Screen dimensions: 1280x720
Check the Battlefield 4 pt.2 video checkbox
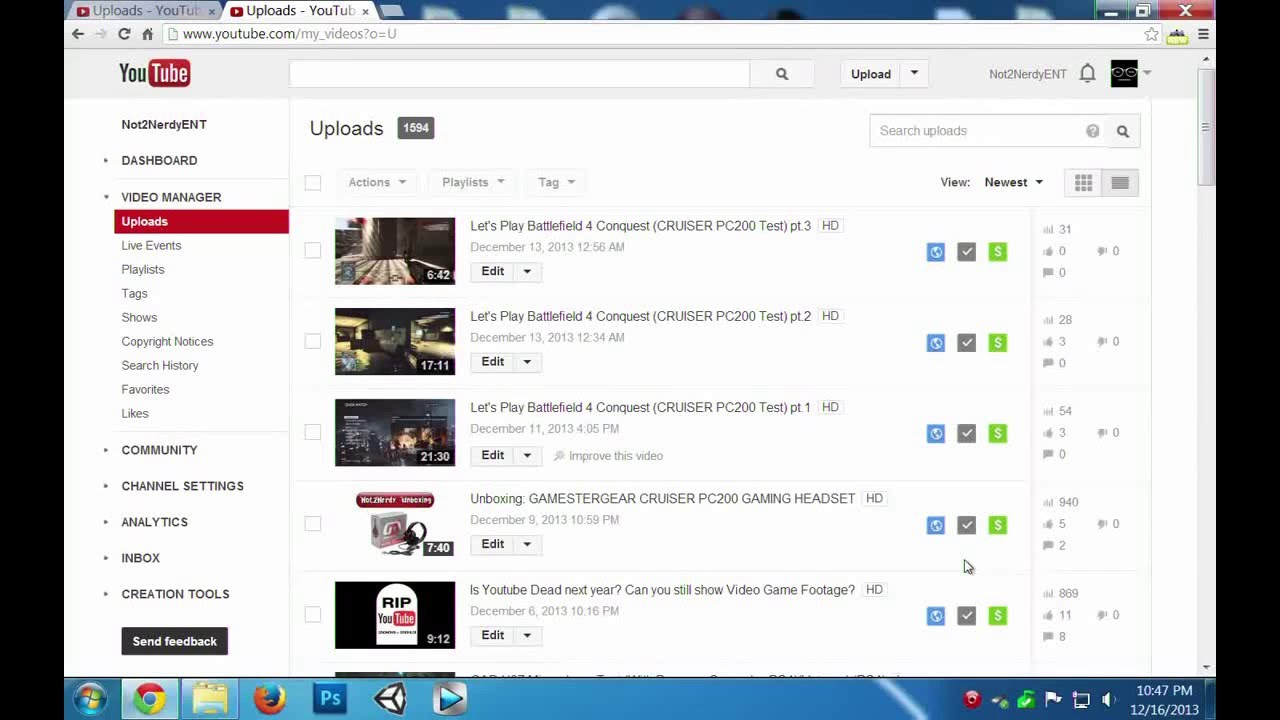pyautogui.click(x=313, y=341)
